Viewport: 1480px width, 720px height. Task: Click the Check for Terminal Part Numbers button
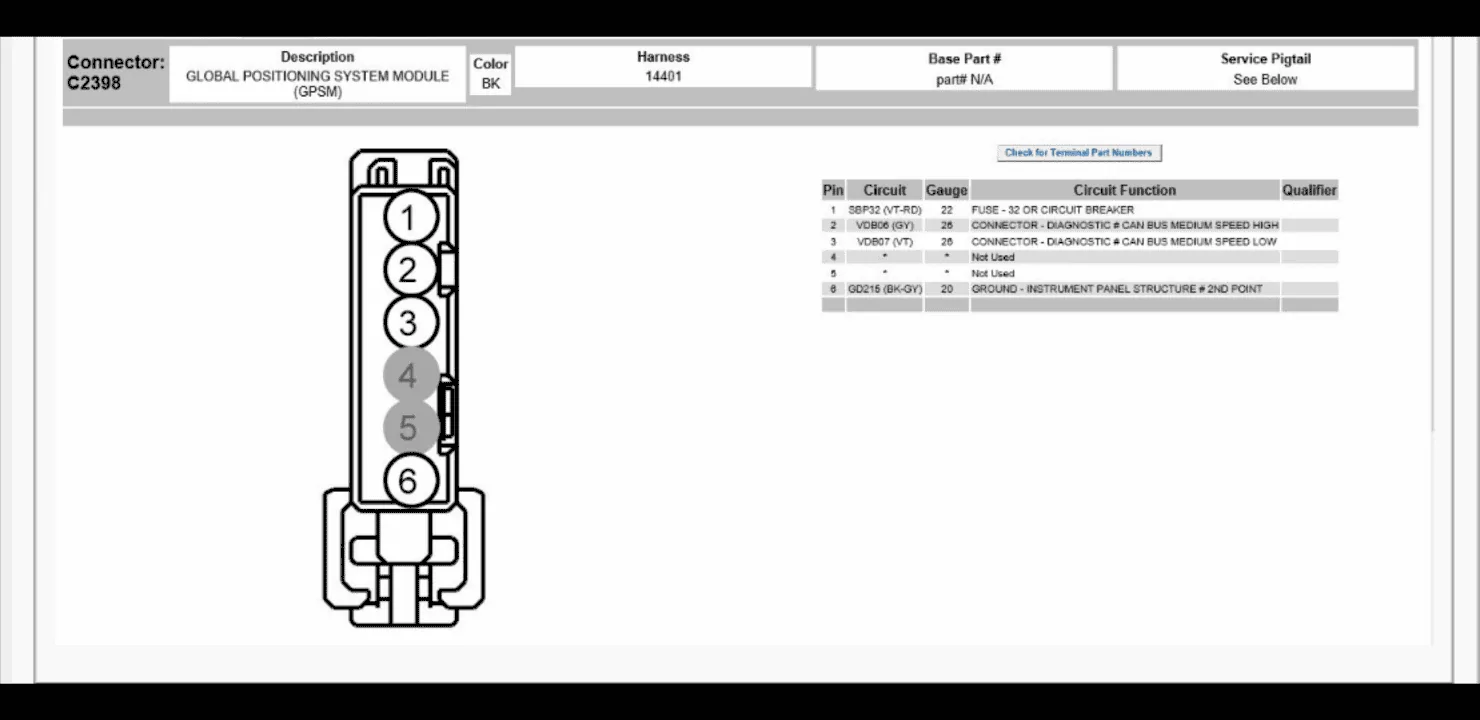point(1079,153)
